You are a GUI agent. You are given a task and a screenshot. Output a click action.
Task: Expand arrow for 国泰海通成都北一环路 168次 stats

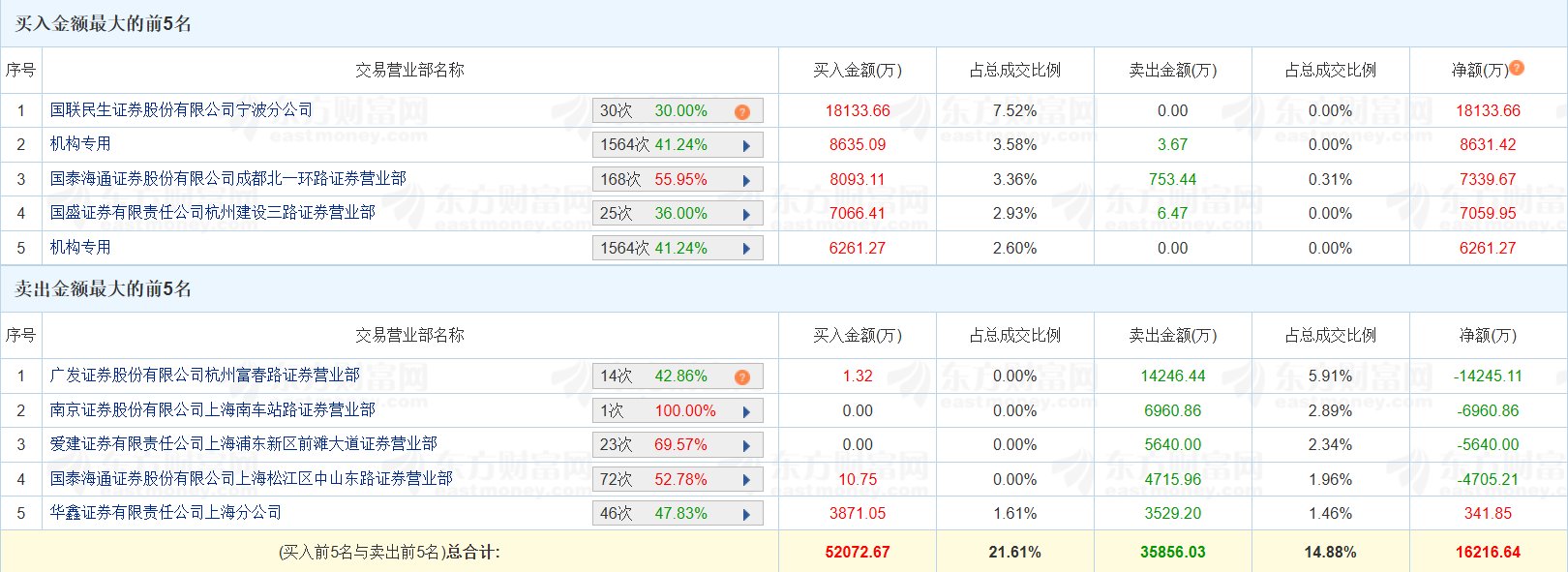point(746,181)
